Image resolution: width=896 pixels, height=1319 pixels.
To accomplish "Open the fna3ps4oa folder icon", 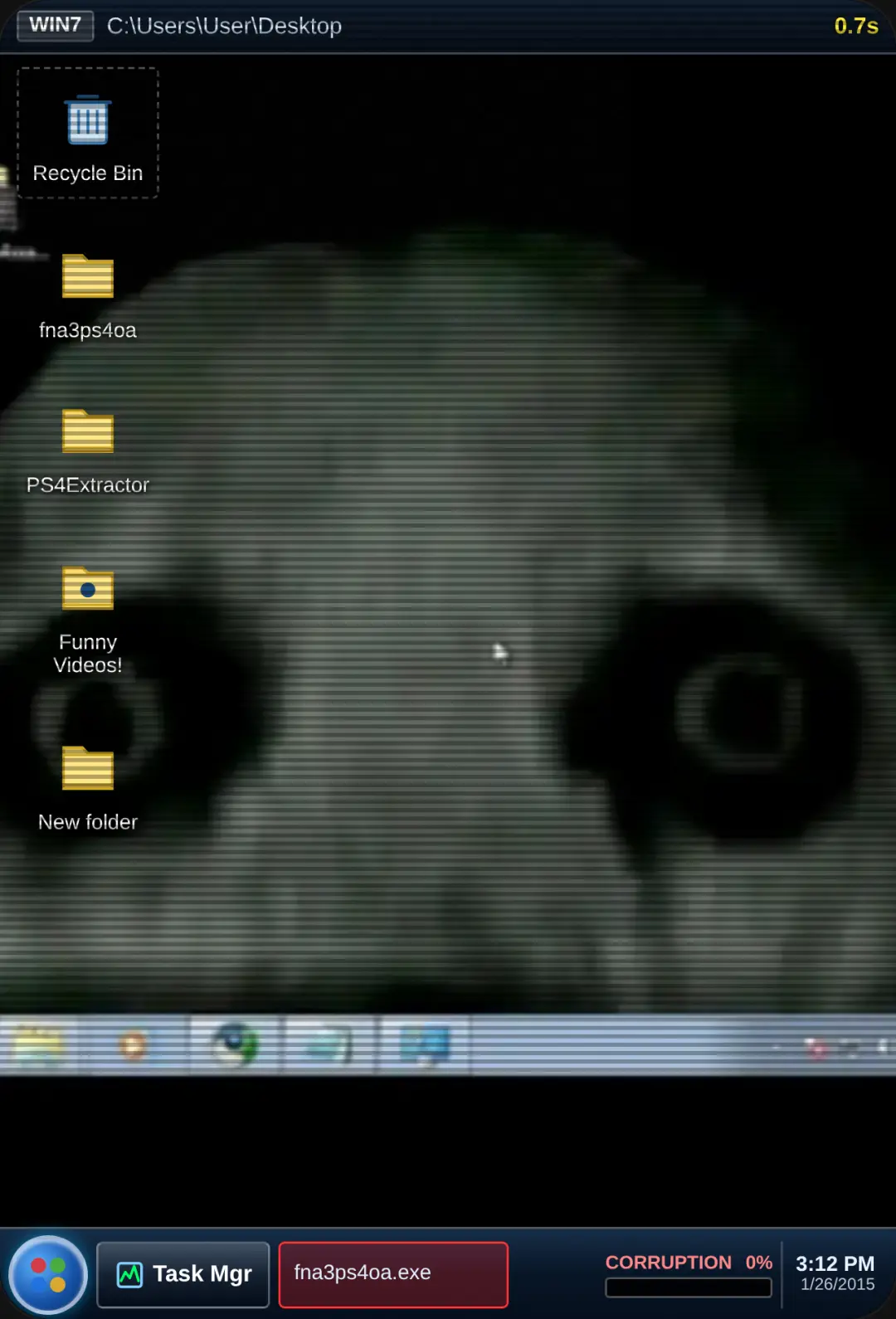I will pyautogui.click(x=88, y=276).
